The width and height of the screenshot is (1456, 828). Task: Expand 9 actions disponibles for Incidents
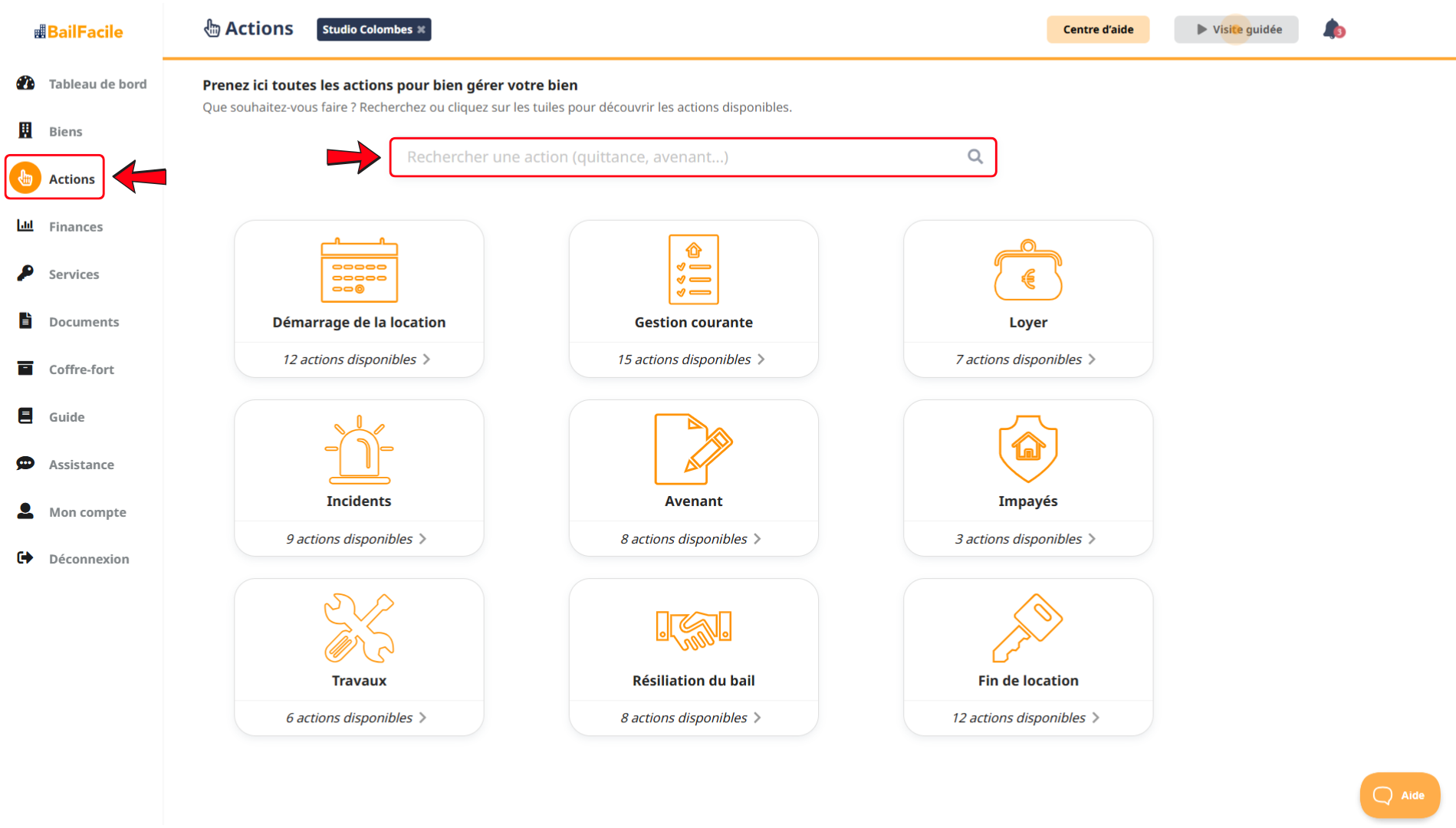[357, 539]
